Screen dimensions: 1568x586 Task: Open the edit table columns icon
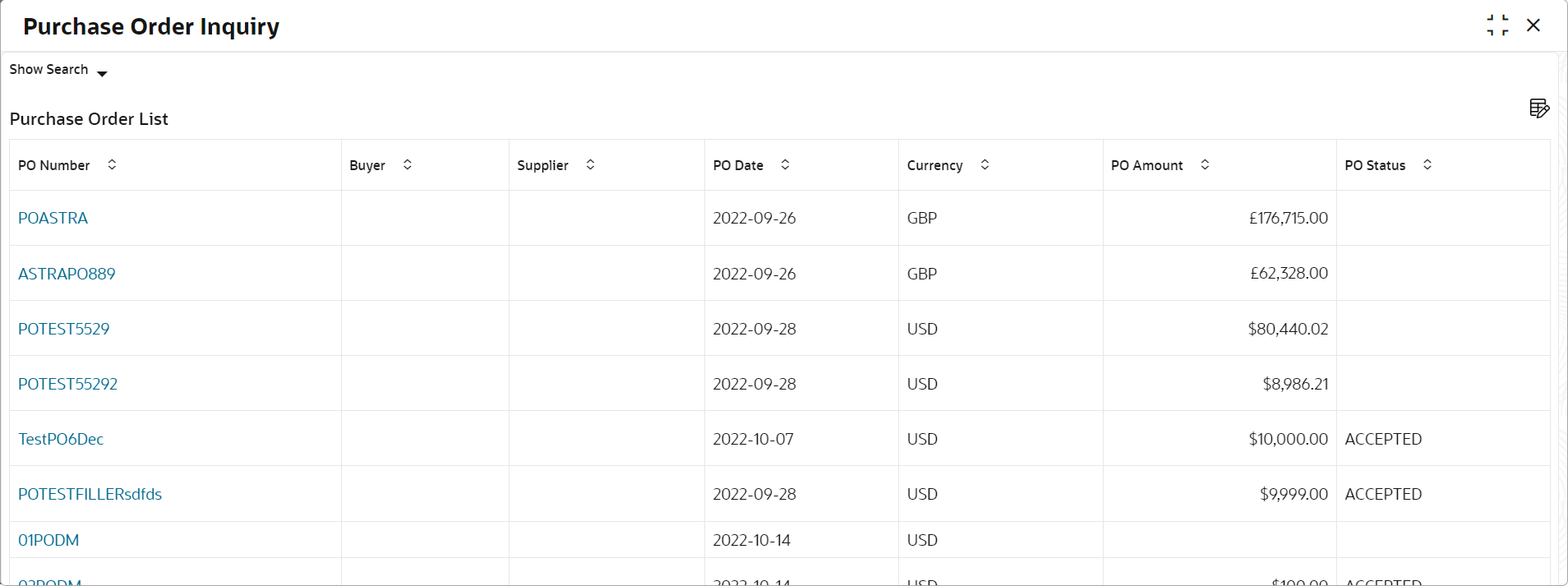coord(1539,108)
